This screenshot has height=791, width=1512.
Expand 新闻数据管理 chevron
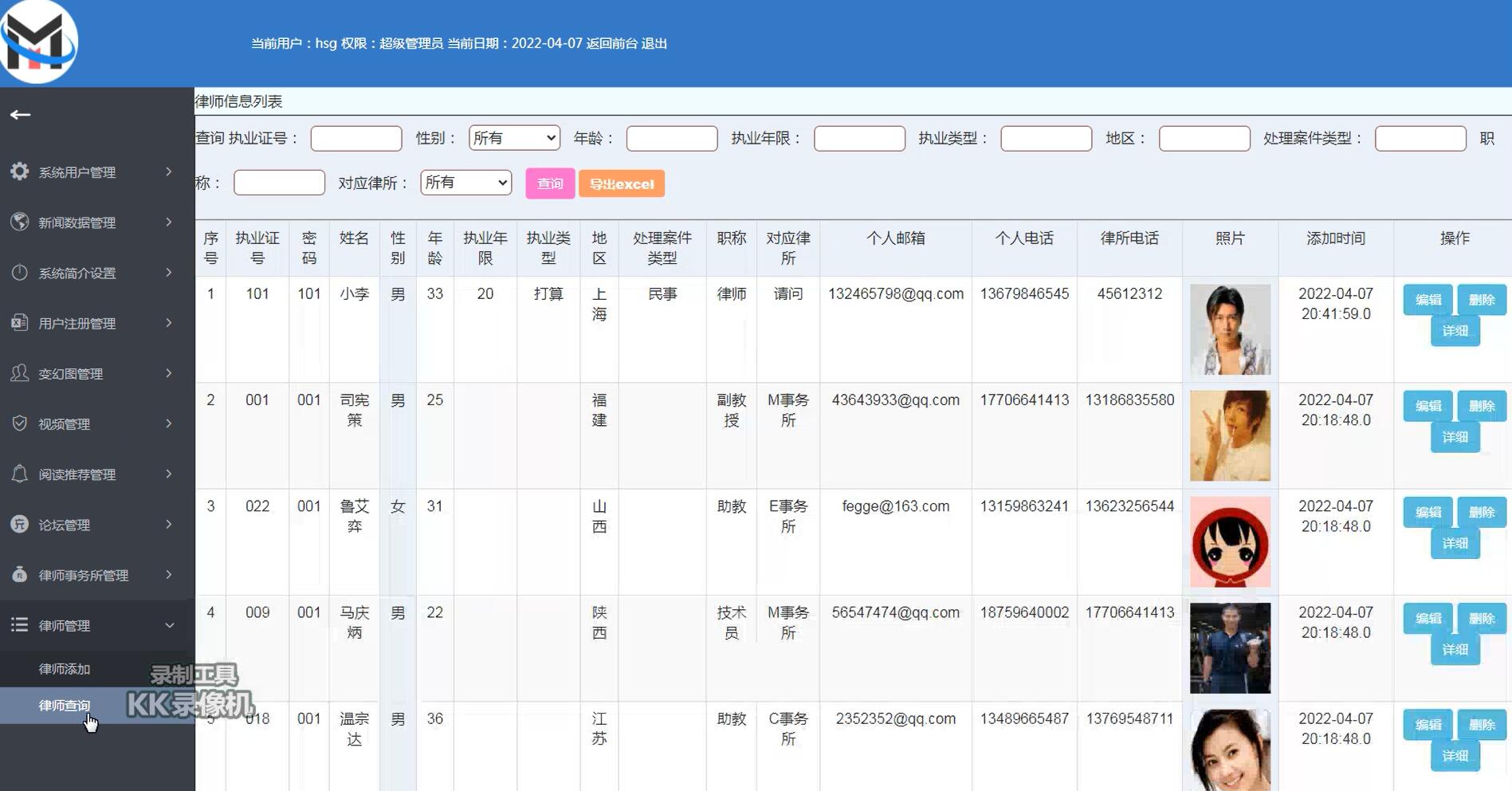click(169, 222)
